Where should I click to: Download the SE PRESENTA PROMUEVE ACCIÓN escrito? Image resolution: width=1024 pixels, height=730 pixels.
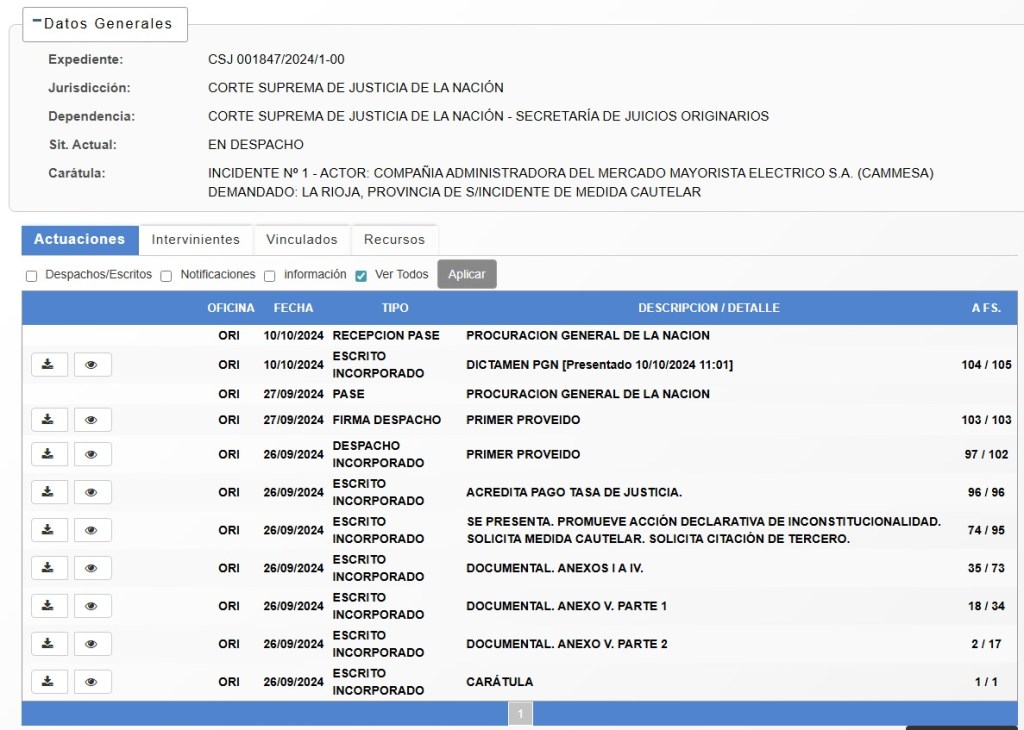[x=49, y=530]
